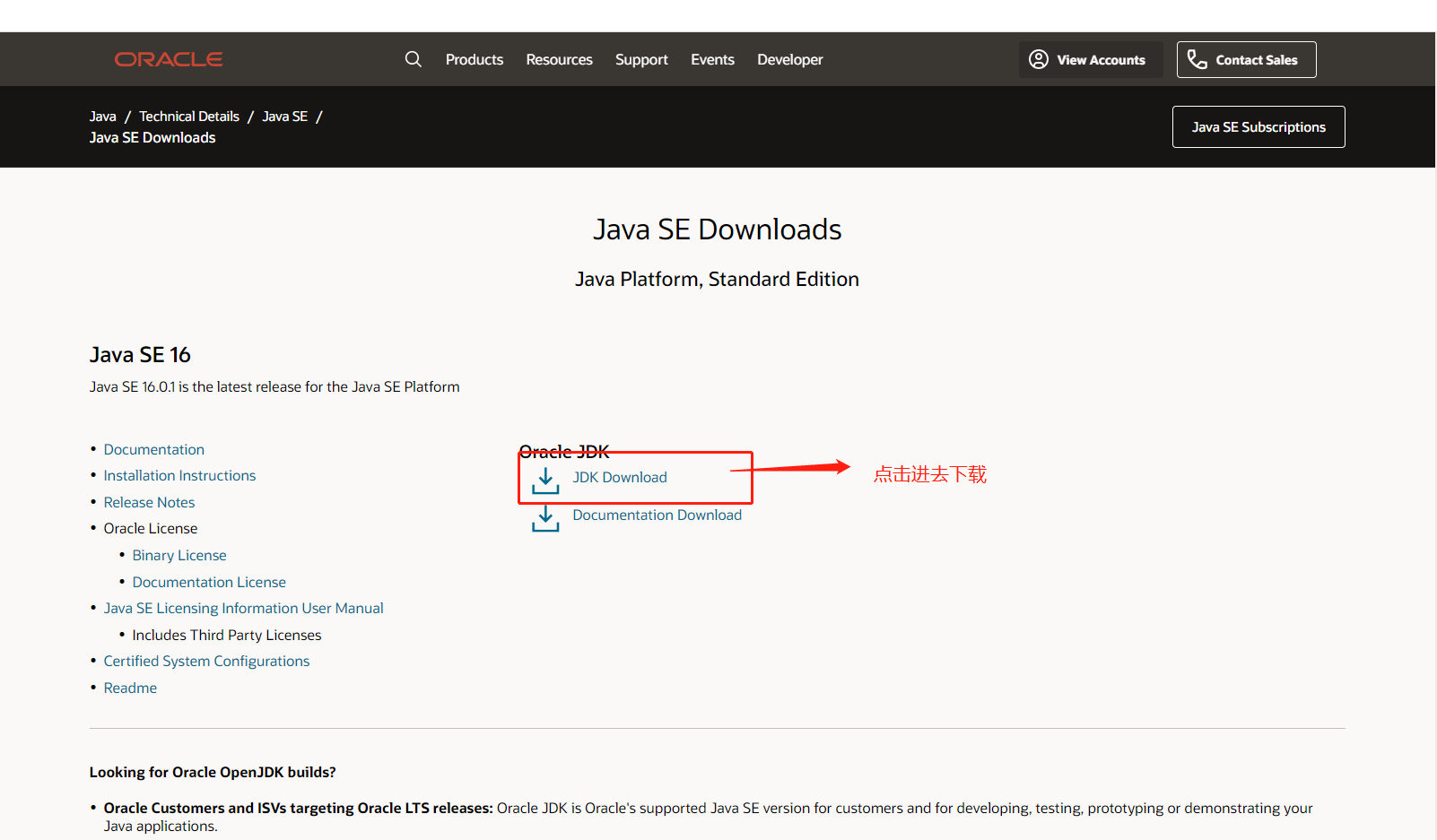This screenshot has height=840, width=1437.
Task: Click 'Looking for Oracle OpenJDK builds?' text
Action: 213,772
